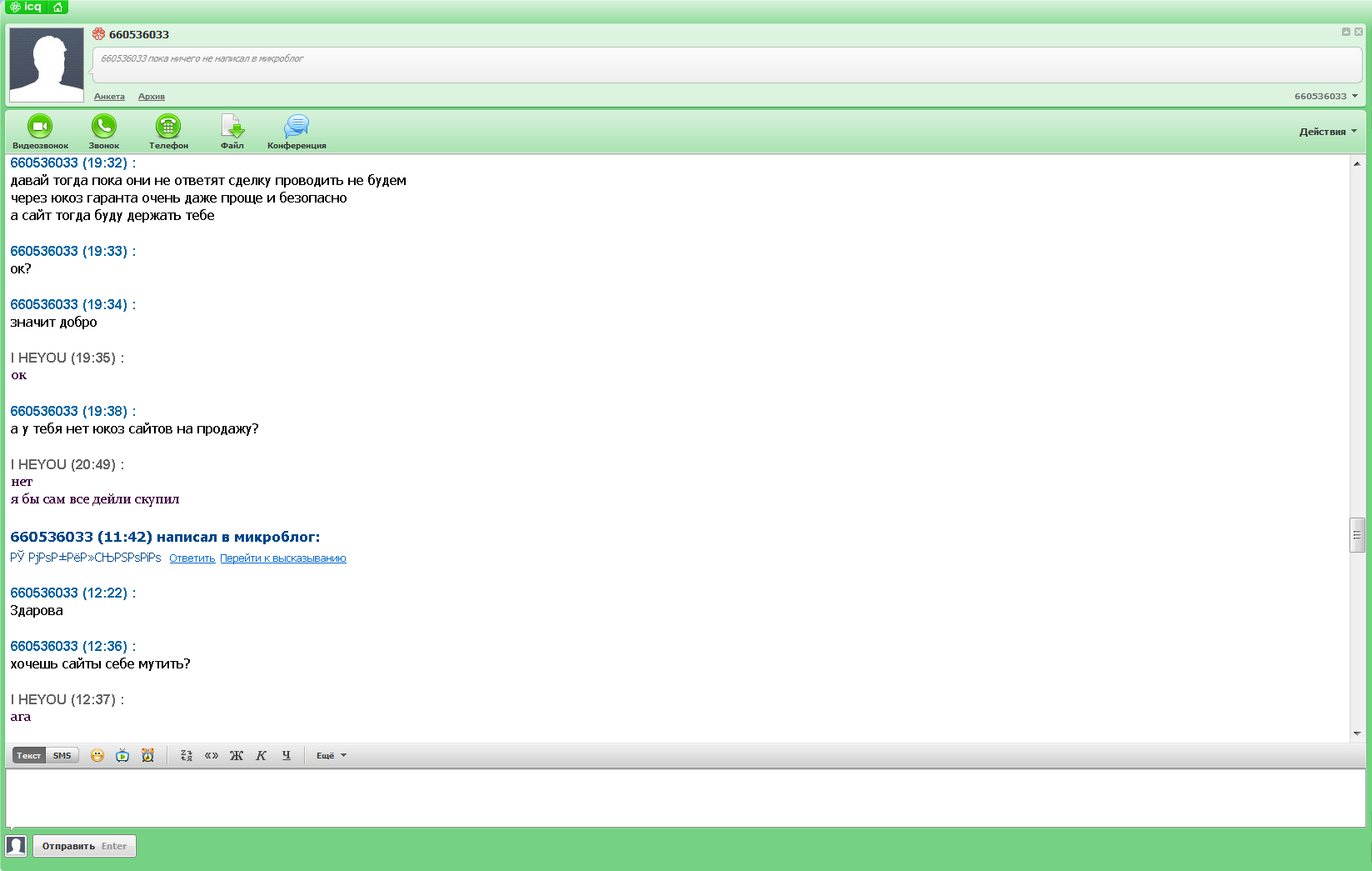Focus the message text input area
Image resolution: width=1372 pixels, height=871 pixels.
tap(686, 798)
